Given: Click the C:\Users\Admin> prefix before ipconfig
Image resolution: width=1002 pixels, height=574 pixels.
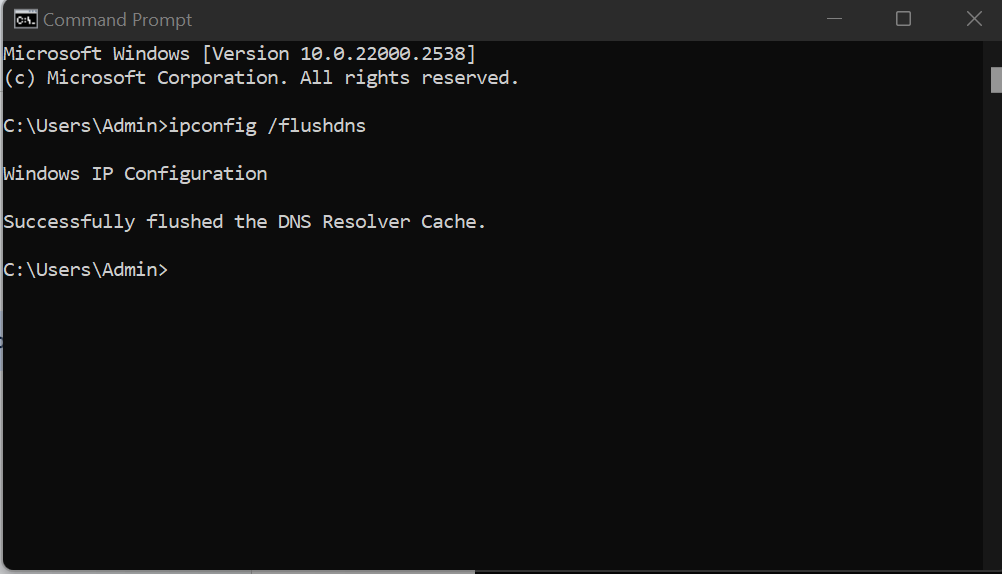Looking at the screenshot, I should tap(85, 126).
